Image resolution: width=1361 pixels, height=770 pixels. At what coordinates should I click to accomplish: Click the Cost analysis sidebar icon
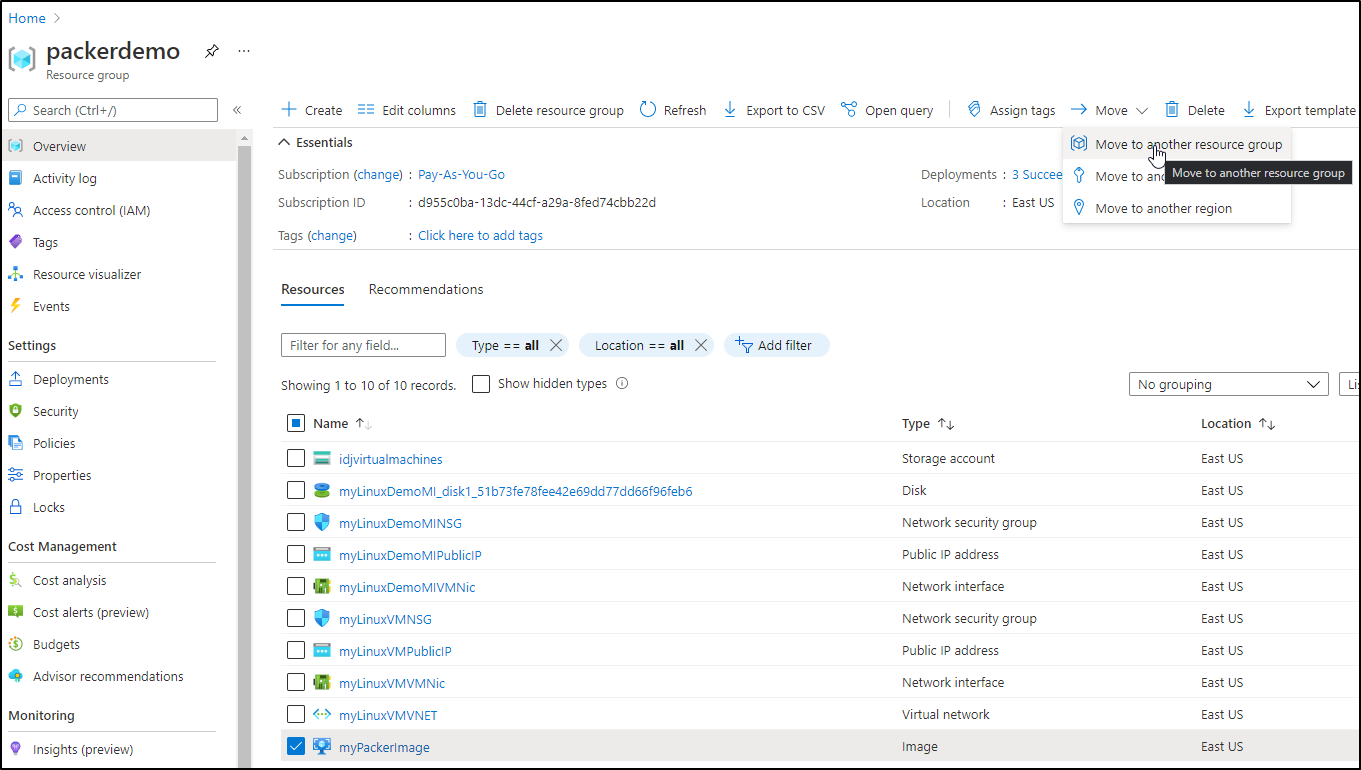[15, 580]
